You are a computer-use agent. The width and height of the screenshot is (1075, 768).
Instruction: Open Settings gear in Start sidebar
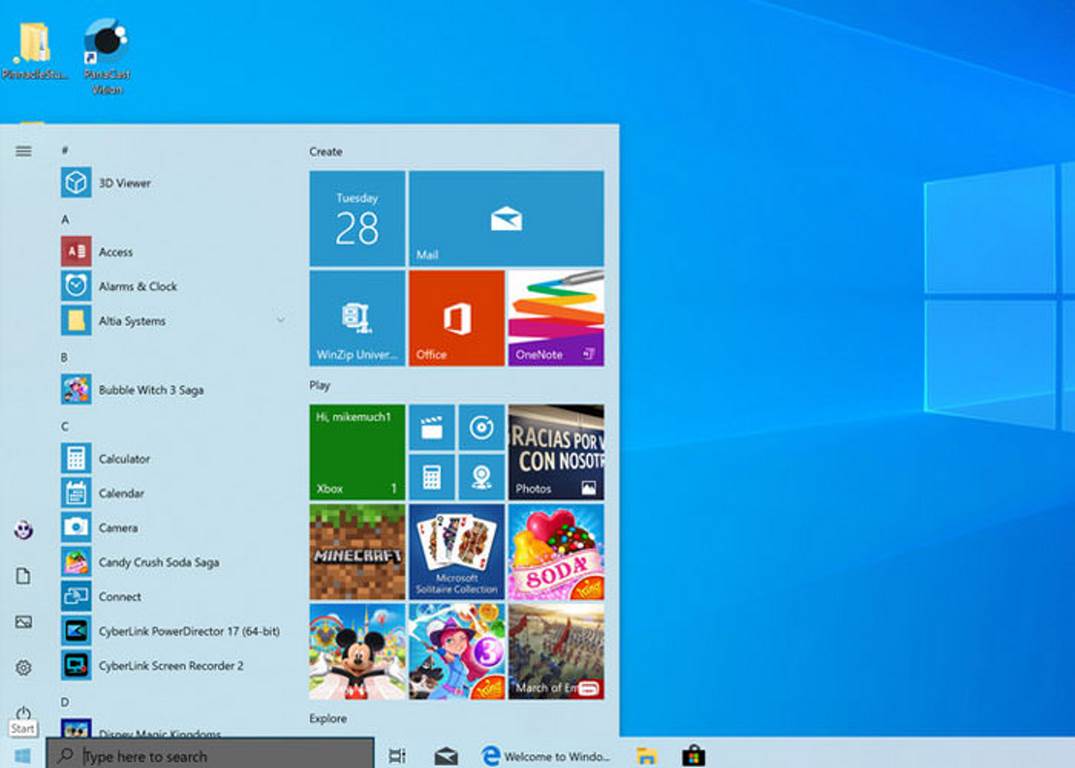pos(24,667)
